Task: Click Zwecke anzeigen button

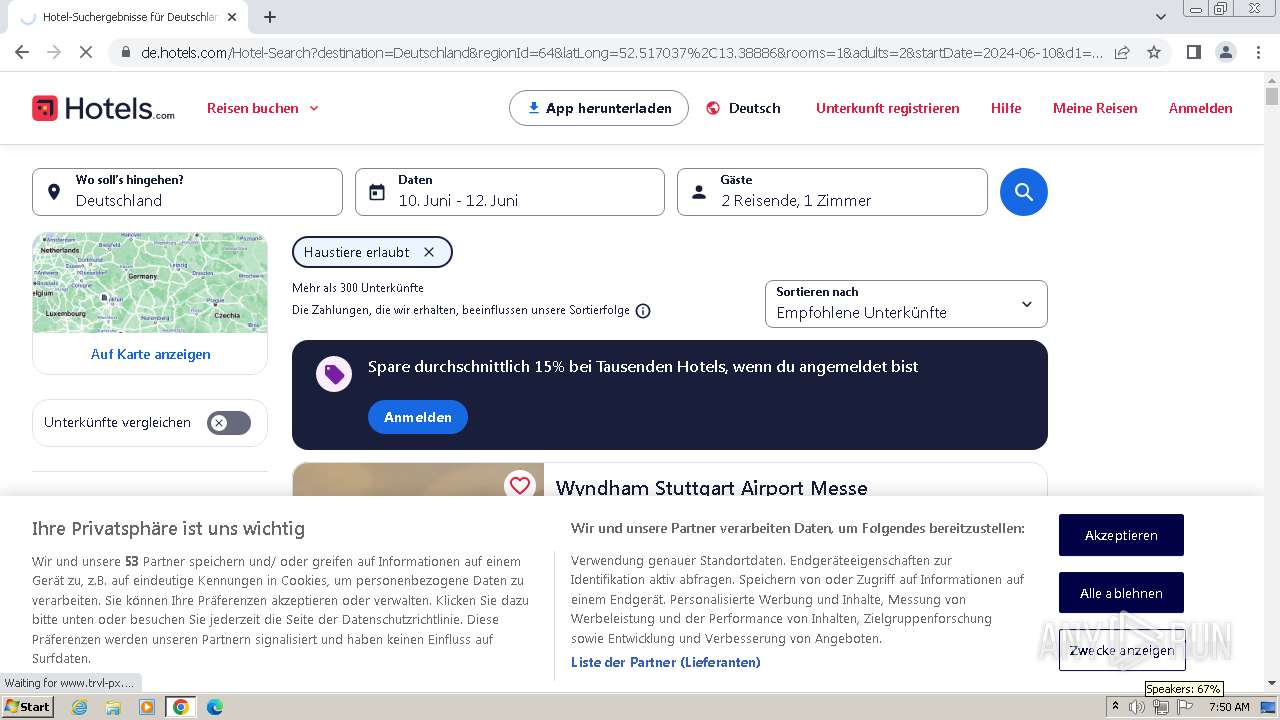Action: (1121, 650)
